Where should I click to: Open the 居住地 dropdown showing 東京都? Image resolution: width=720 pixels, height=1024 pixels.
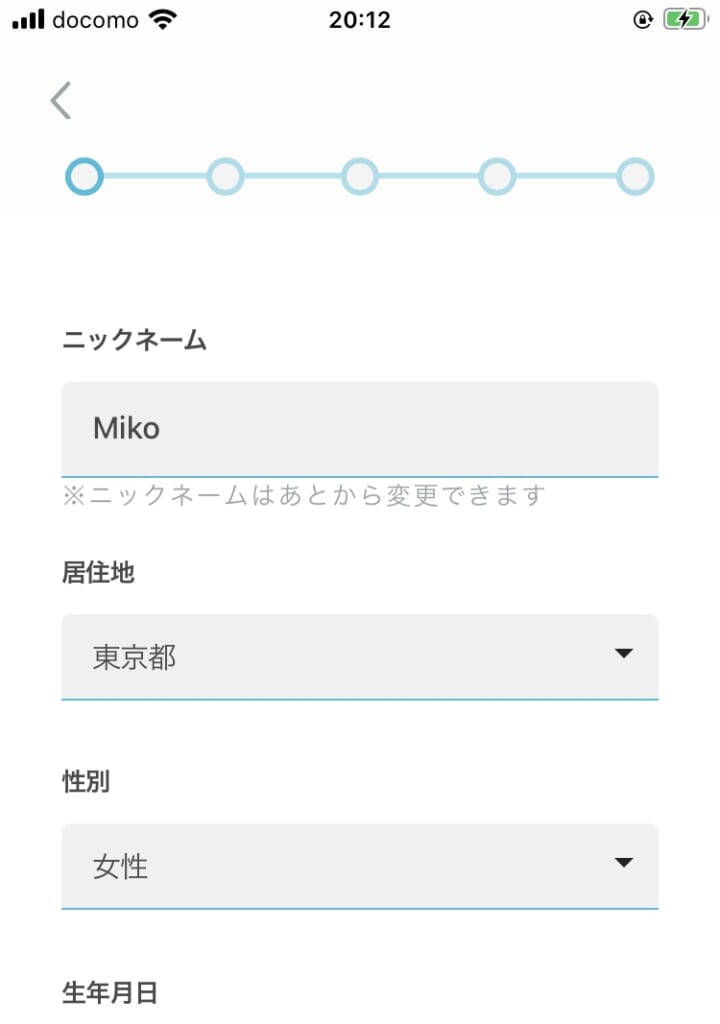click(x=340, y=657)
